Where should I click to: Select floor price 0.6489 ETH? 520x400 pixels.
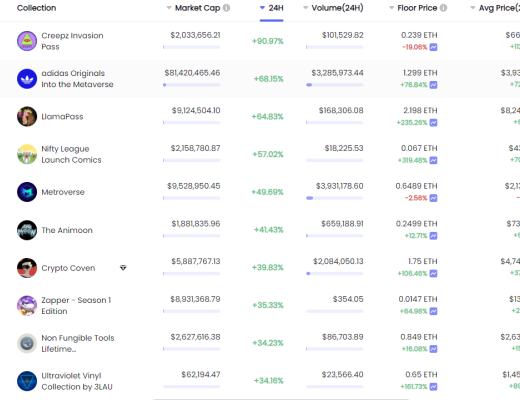click(416, 186)
